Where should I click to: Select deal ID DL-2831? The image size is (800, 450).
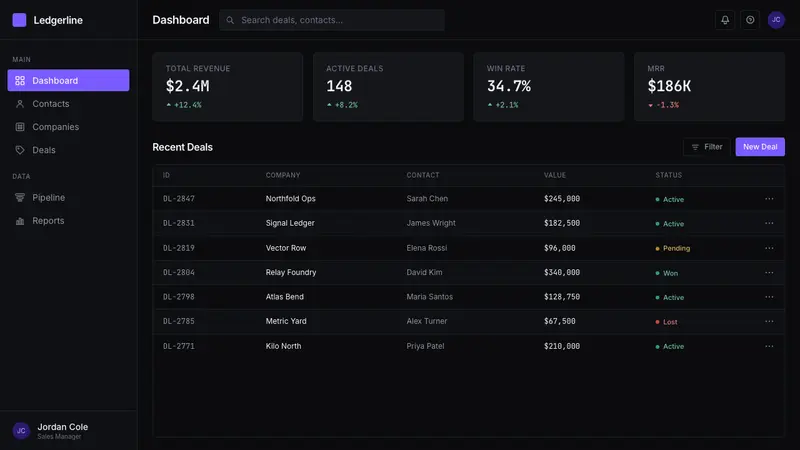[x=179, y=223]
